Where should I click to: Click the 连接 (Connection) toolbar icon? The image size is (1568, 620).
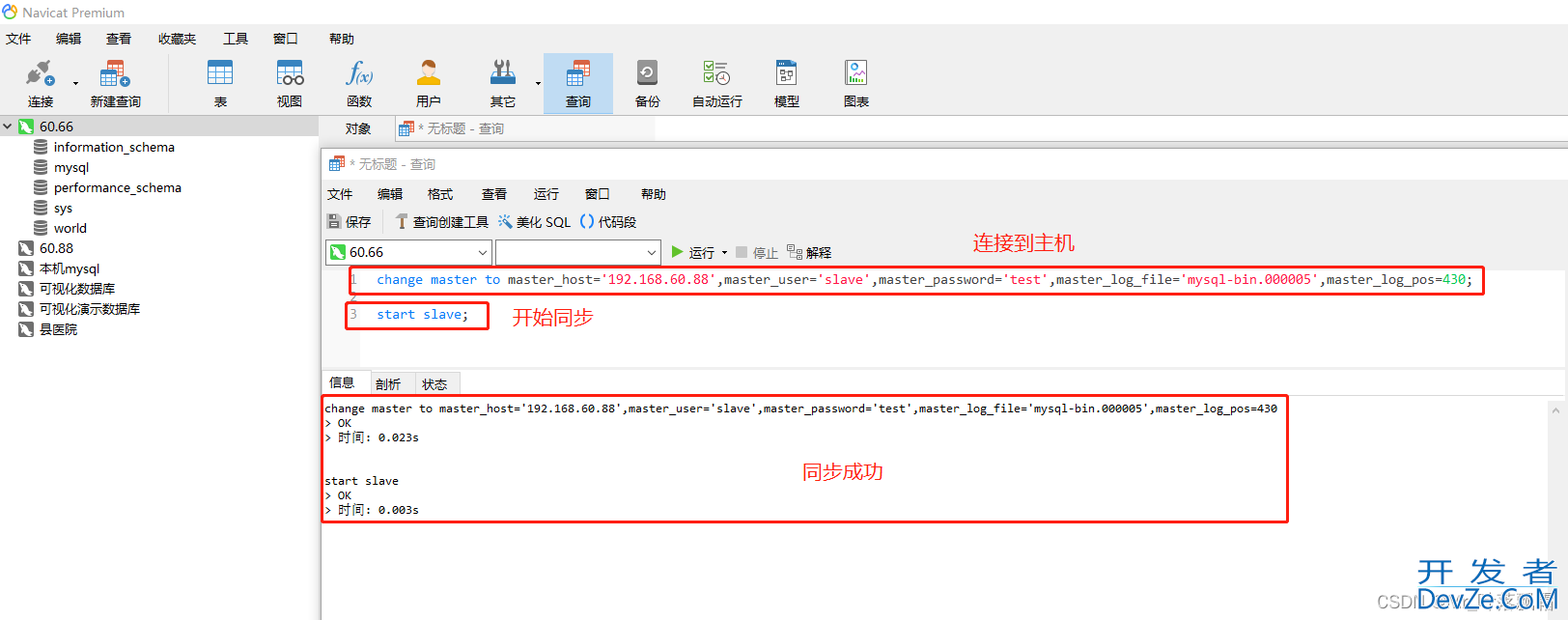(40, 83)
